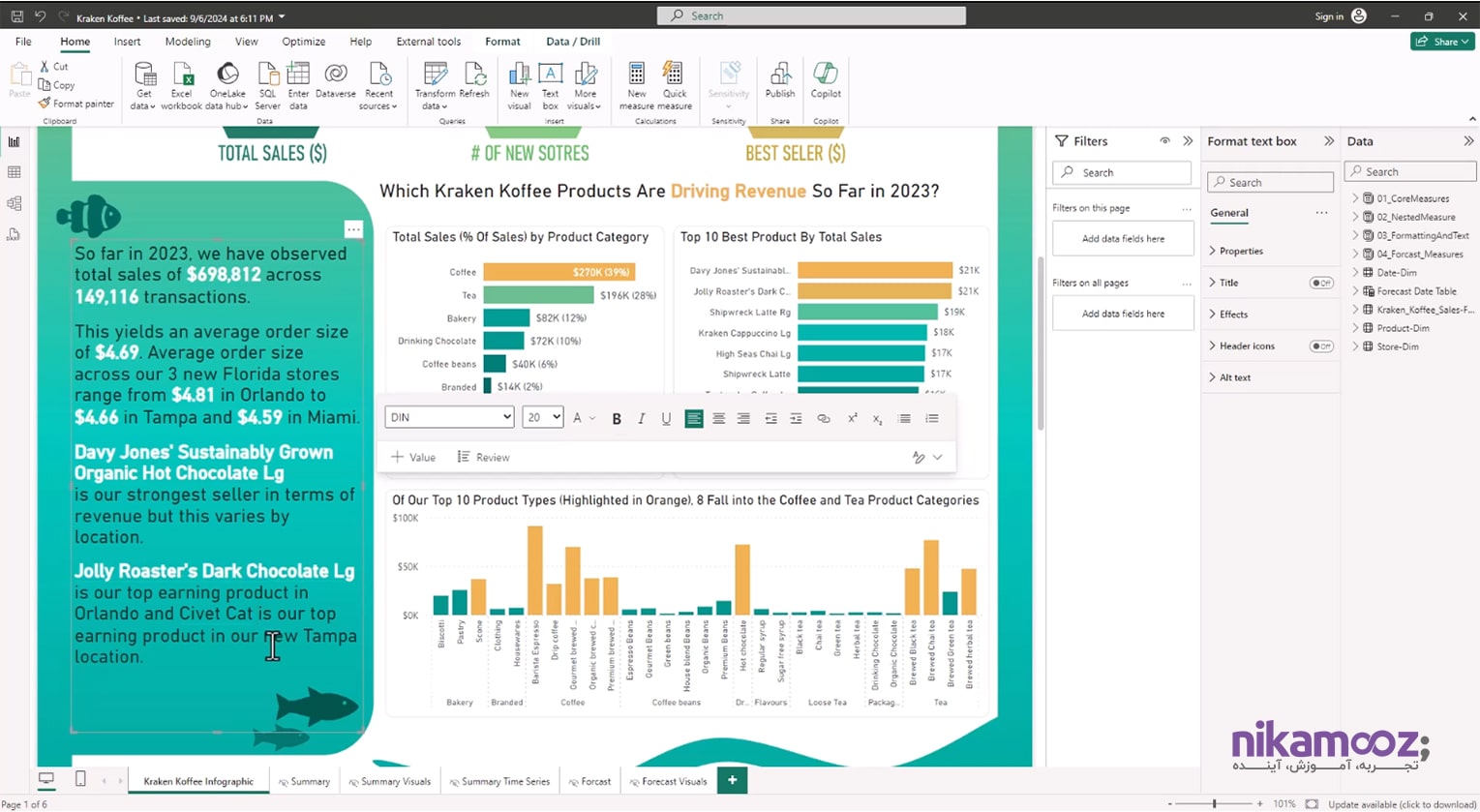This screenshot has height=812, width=1480.
Task: Adjust the zoom slider
Action: pos(1214,804)
